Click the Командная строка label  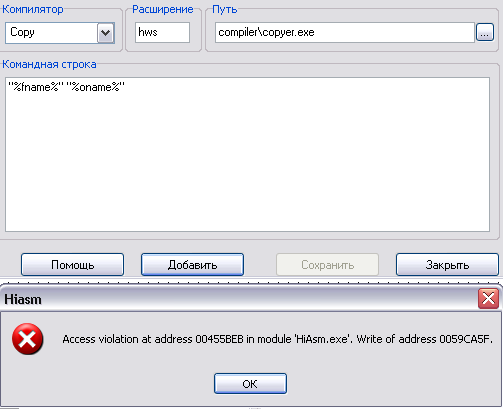tap(49, 64)
